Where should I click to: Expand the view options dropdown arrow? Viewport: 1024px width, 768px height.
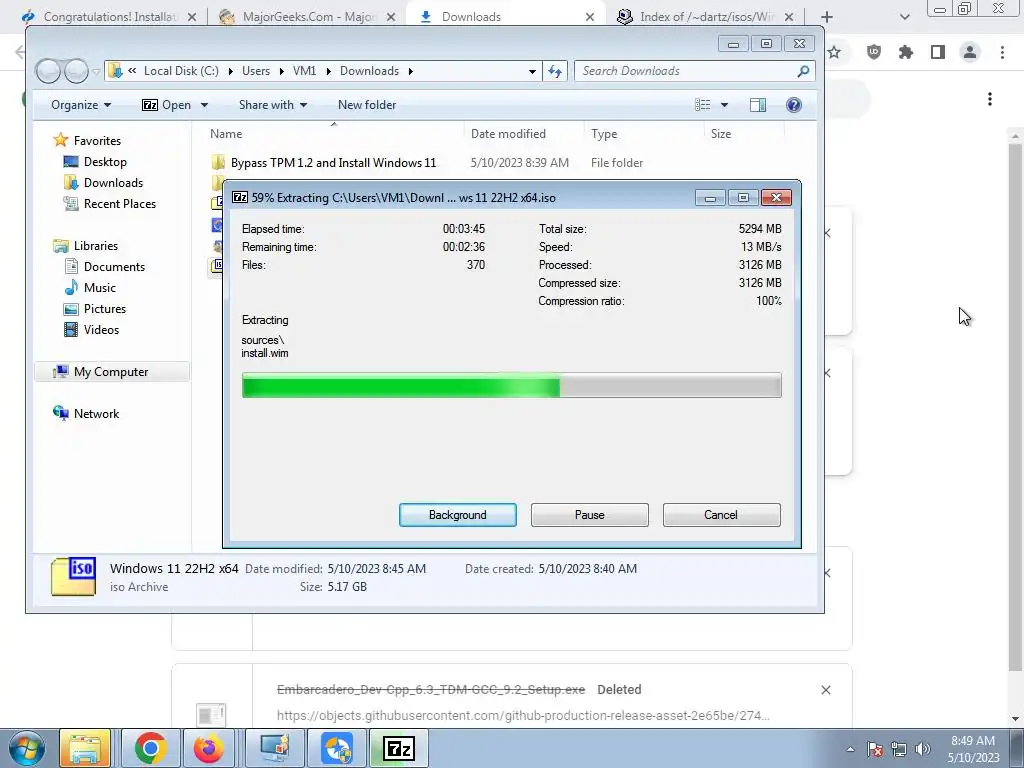pyautogui.click(x=724, y=105)
